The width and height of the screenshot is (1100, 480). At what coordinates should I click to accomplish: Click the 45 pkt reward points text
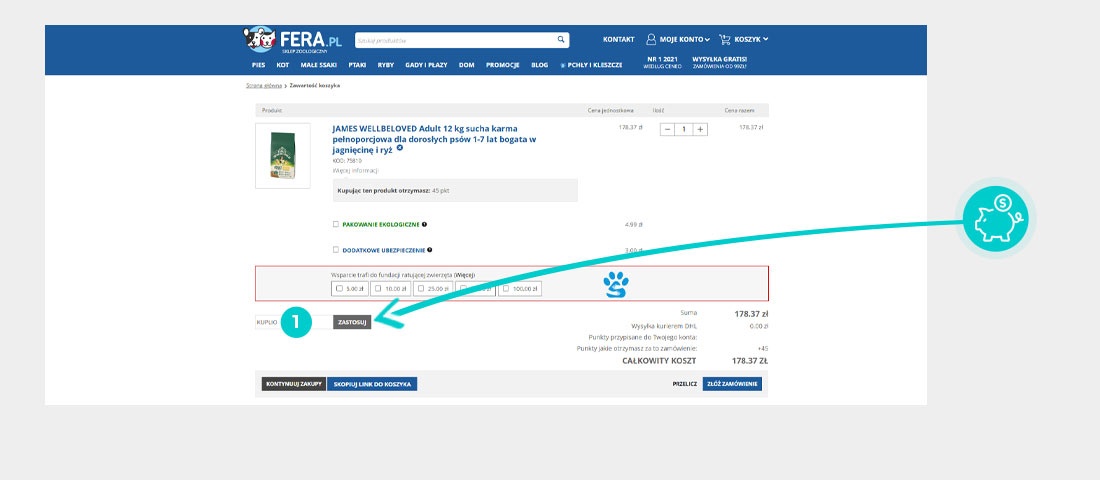click(x=441, y=190)
